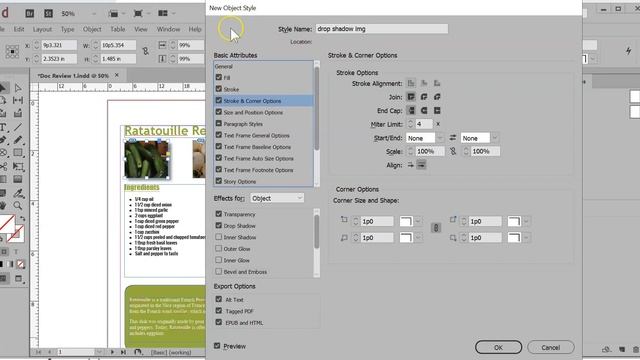Select the Gap tool in toolbox
The width and height of the screenshot is (640, 360).
click(x=18, y=100)
